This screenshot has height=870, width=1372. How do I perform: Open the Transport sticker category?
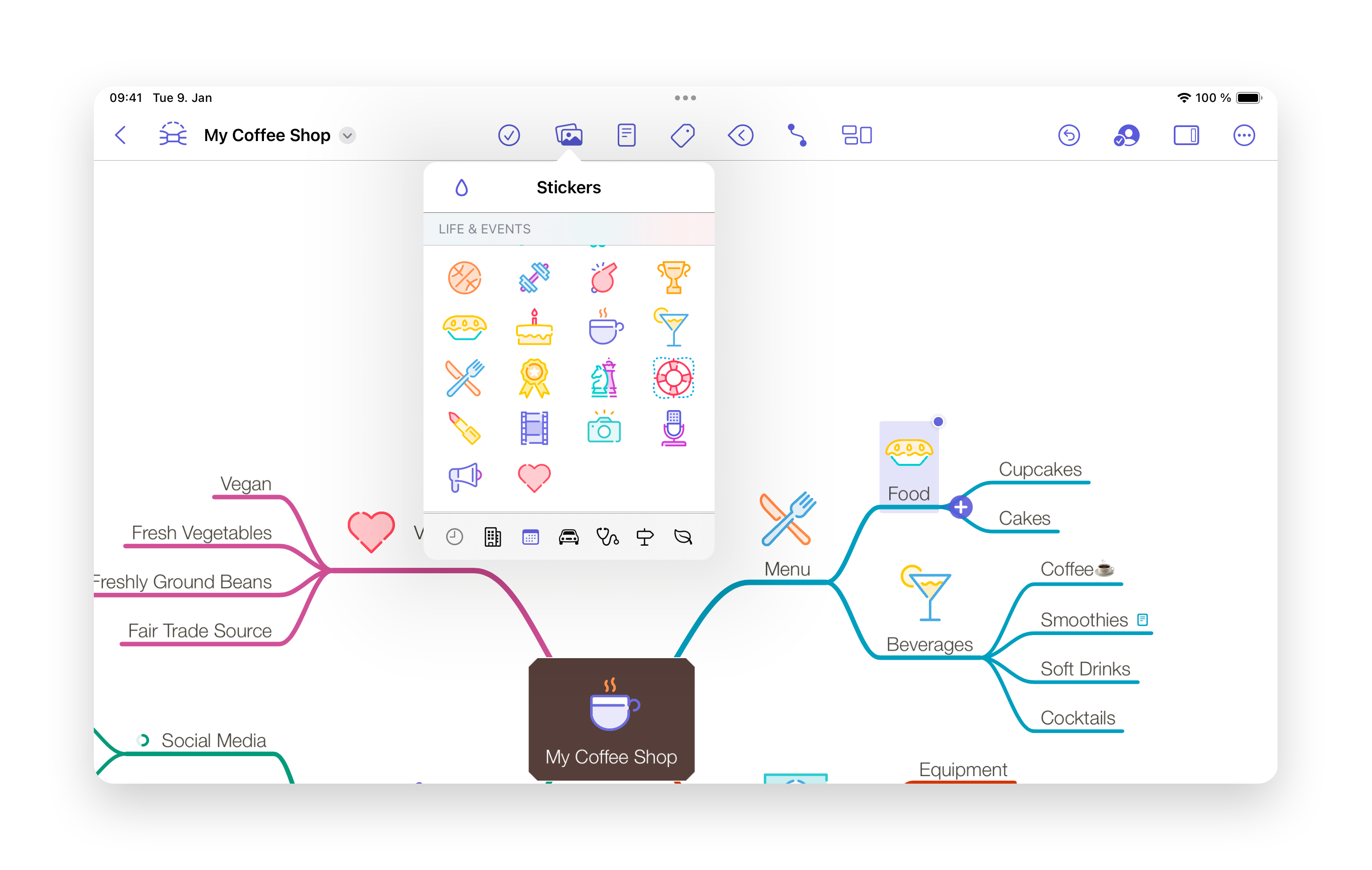click(568, 536)
